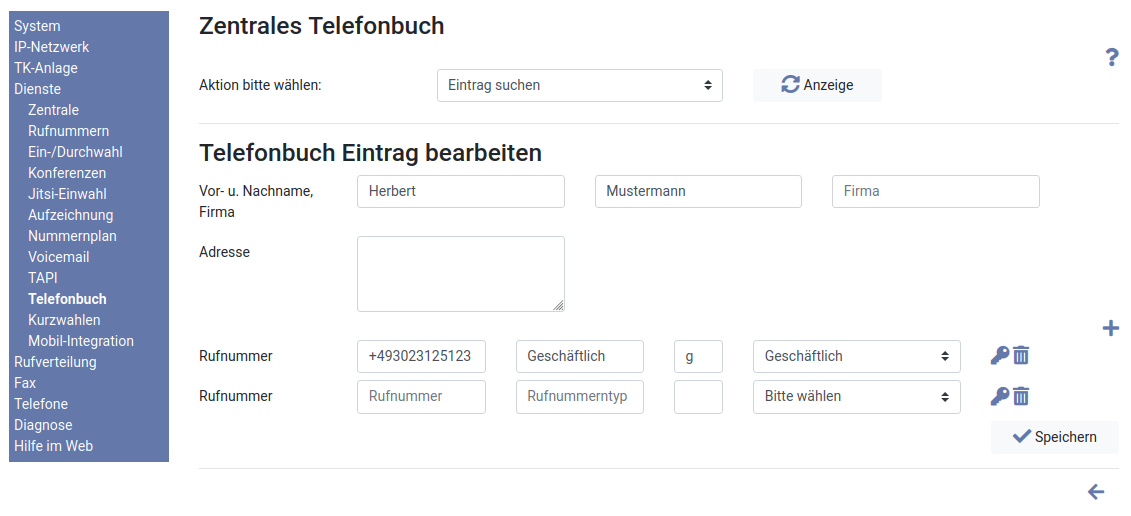Click key icon in second Rufnummer row
The height and width of the screenshot is (516, 1131).
pos(999,396)
